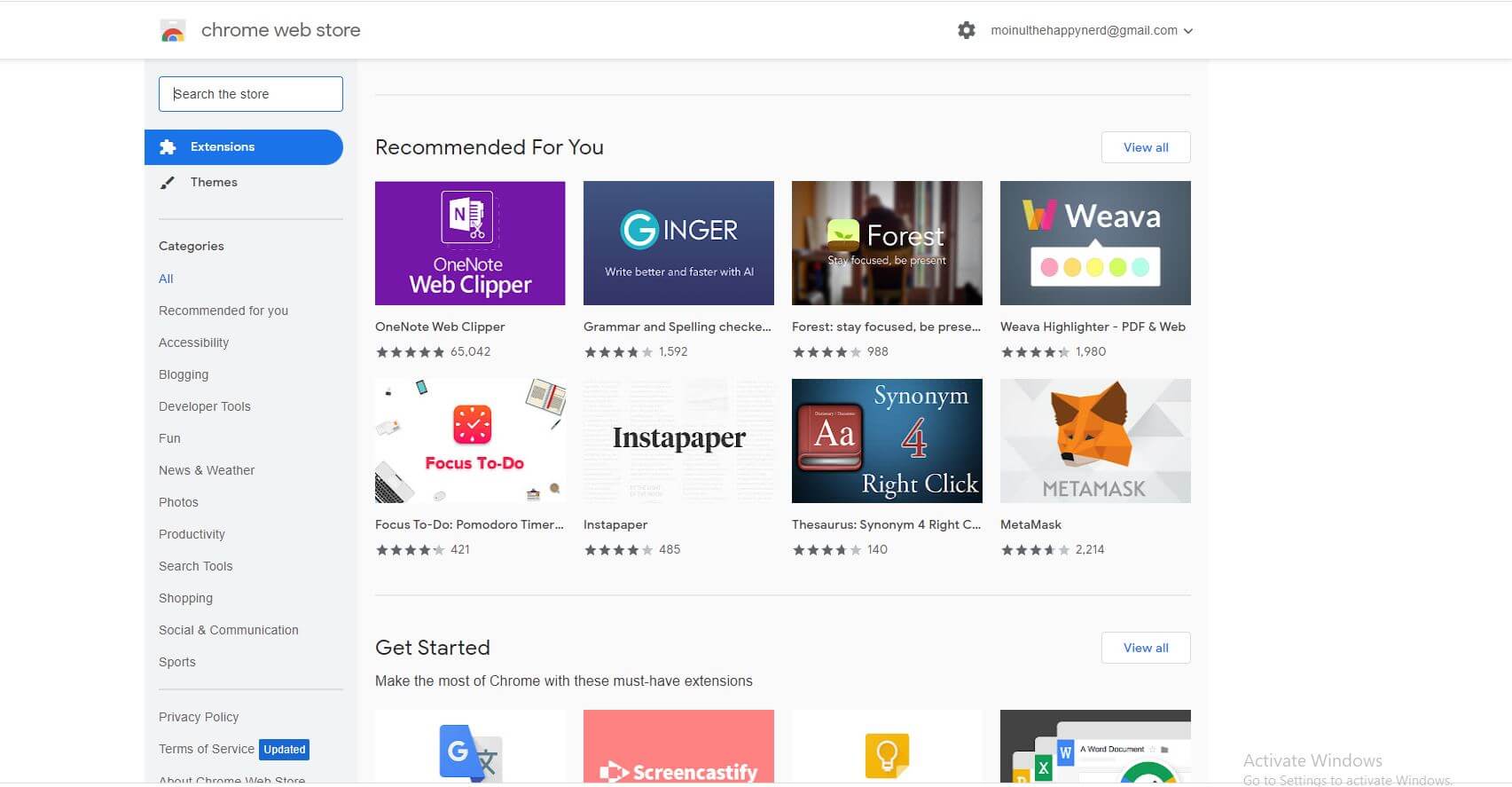The height and width of the screenshot is (787, 1512).
Task: Open the Terms of Service link
Action: pyautogui.click(x=207, y=749)
